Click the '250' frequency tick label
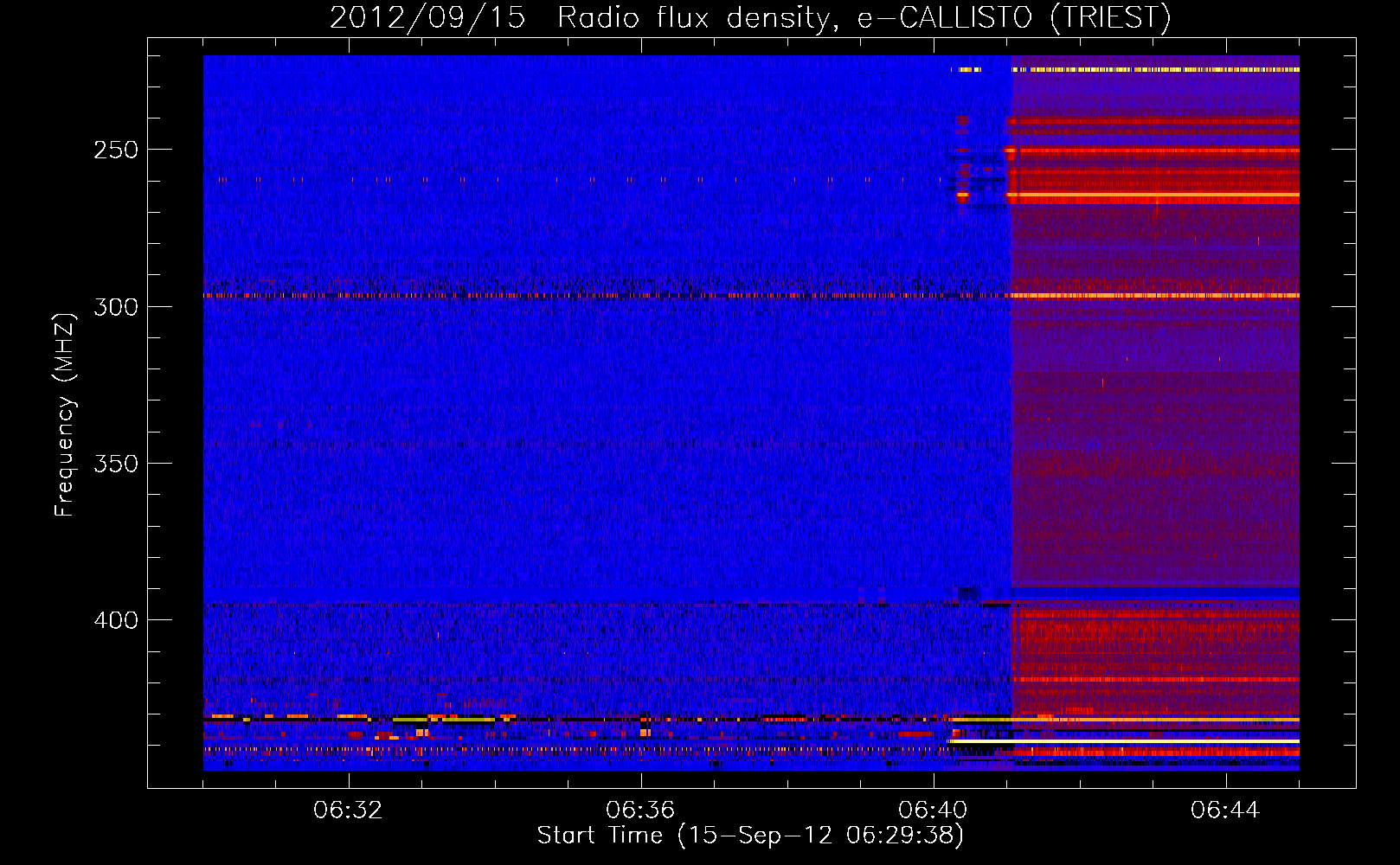Screen dimensions: 1400x865 pyautogui.click(x=116, y=150)
